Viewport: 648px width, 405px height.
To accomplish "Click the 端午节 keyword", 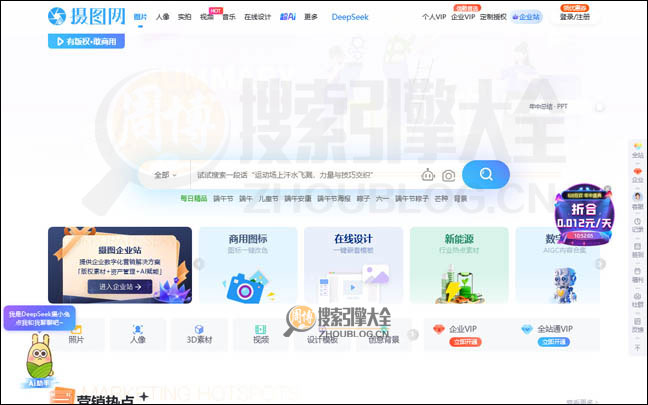I will point(223,199).
